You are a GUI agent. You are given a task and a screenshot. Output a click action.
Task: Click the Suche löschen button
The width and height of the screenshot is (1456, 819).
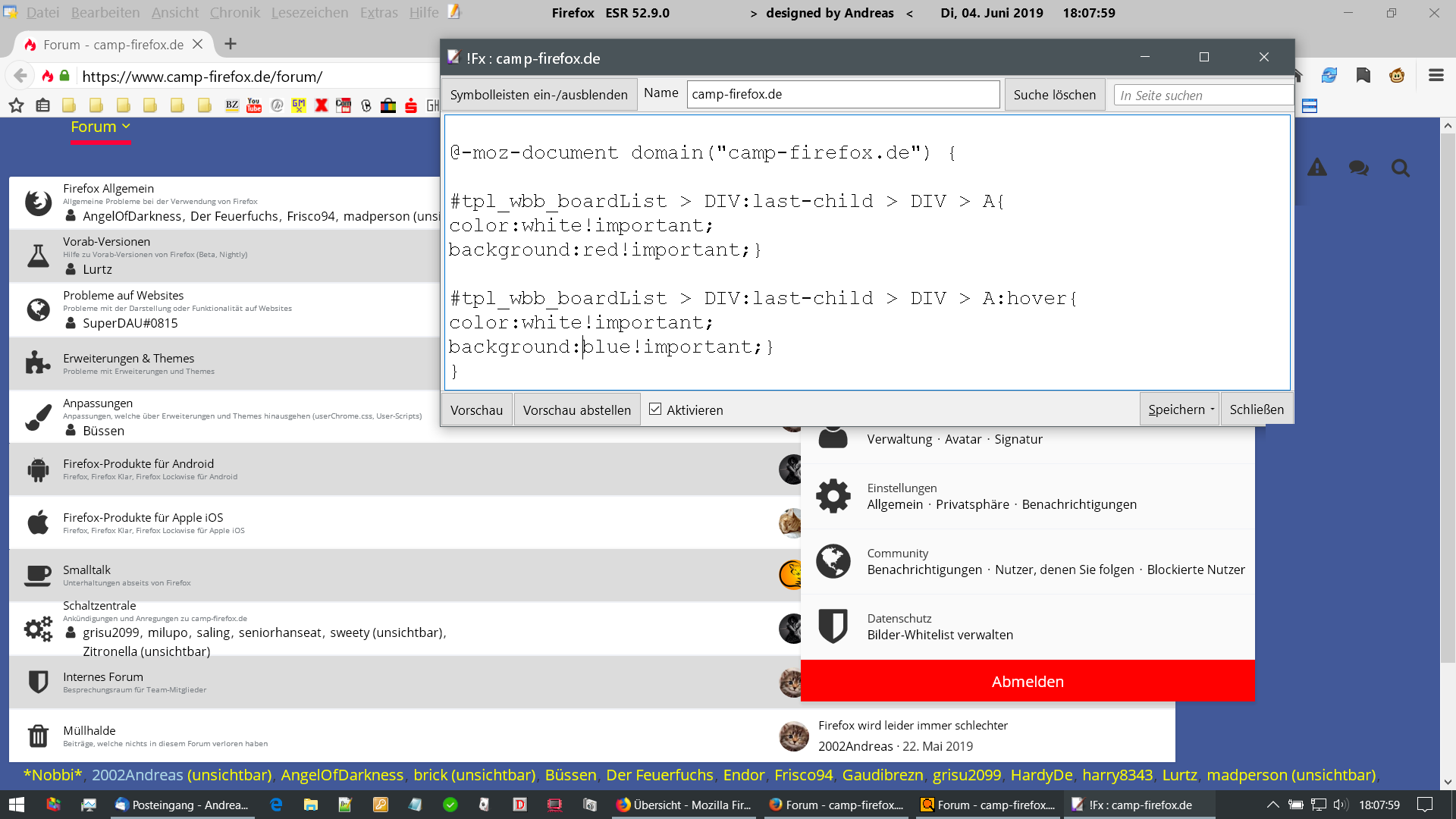(x=1054, y=95)
